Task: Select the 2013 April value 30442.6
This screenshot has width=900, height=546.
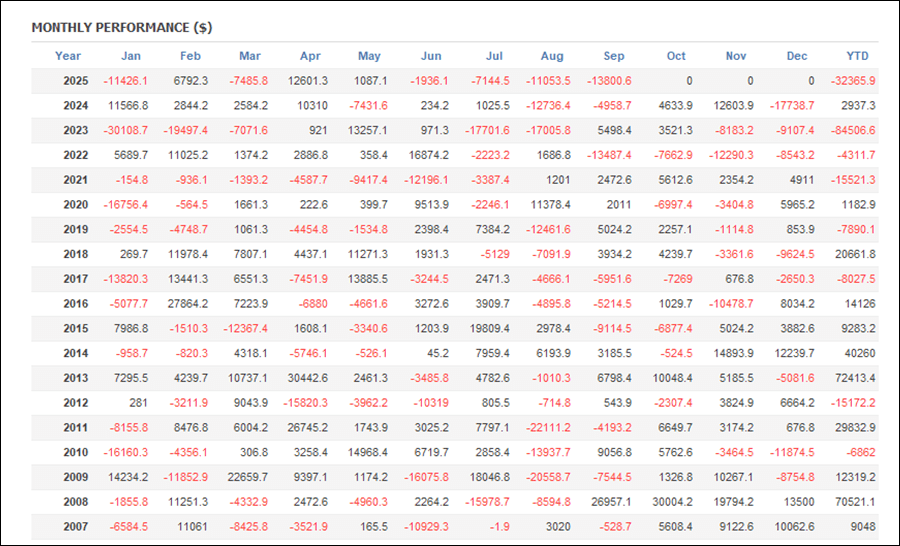Action: tap(306, 378)
